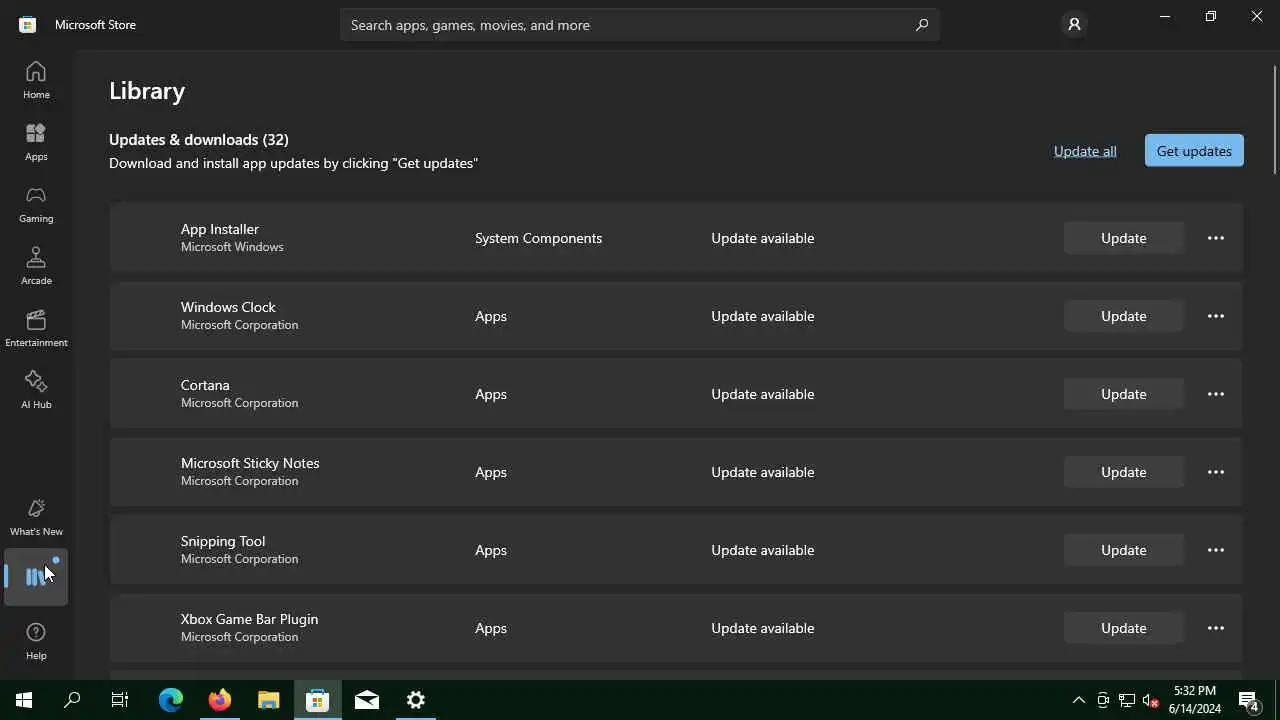Click the vertical scrollbar of the Library page
This screenshot has width=1280, height=720.
(1275, 120)
